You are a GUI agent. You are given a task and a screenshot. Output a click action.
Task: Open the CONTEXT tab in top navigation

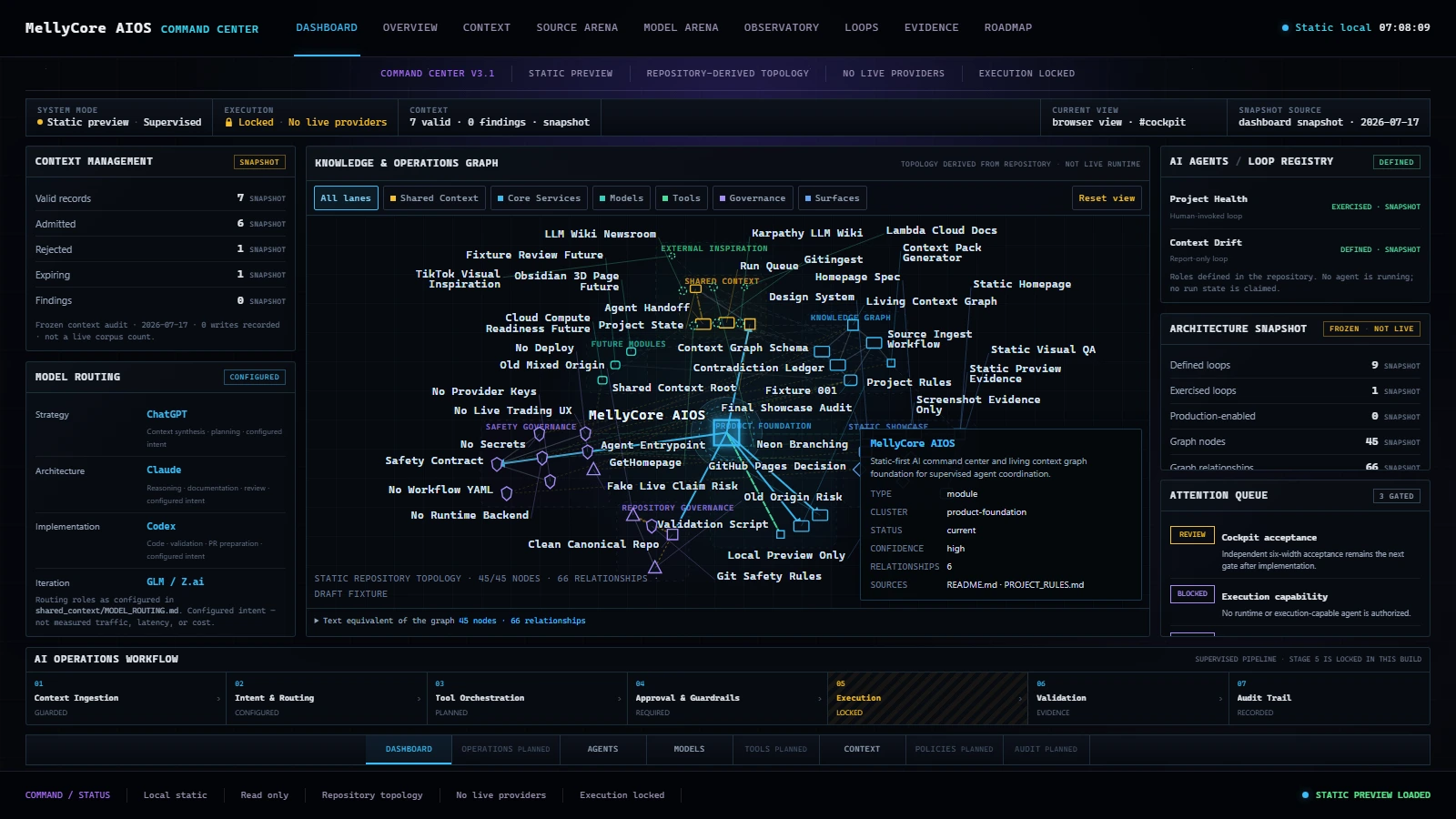coord(487,27)
